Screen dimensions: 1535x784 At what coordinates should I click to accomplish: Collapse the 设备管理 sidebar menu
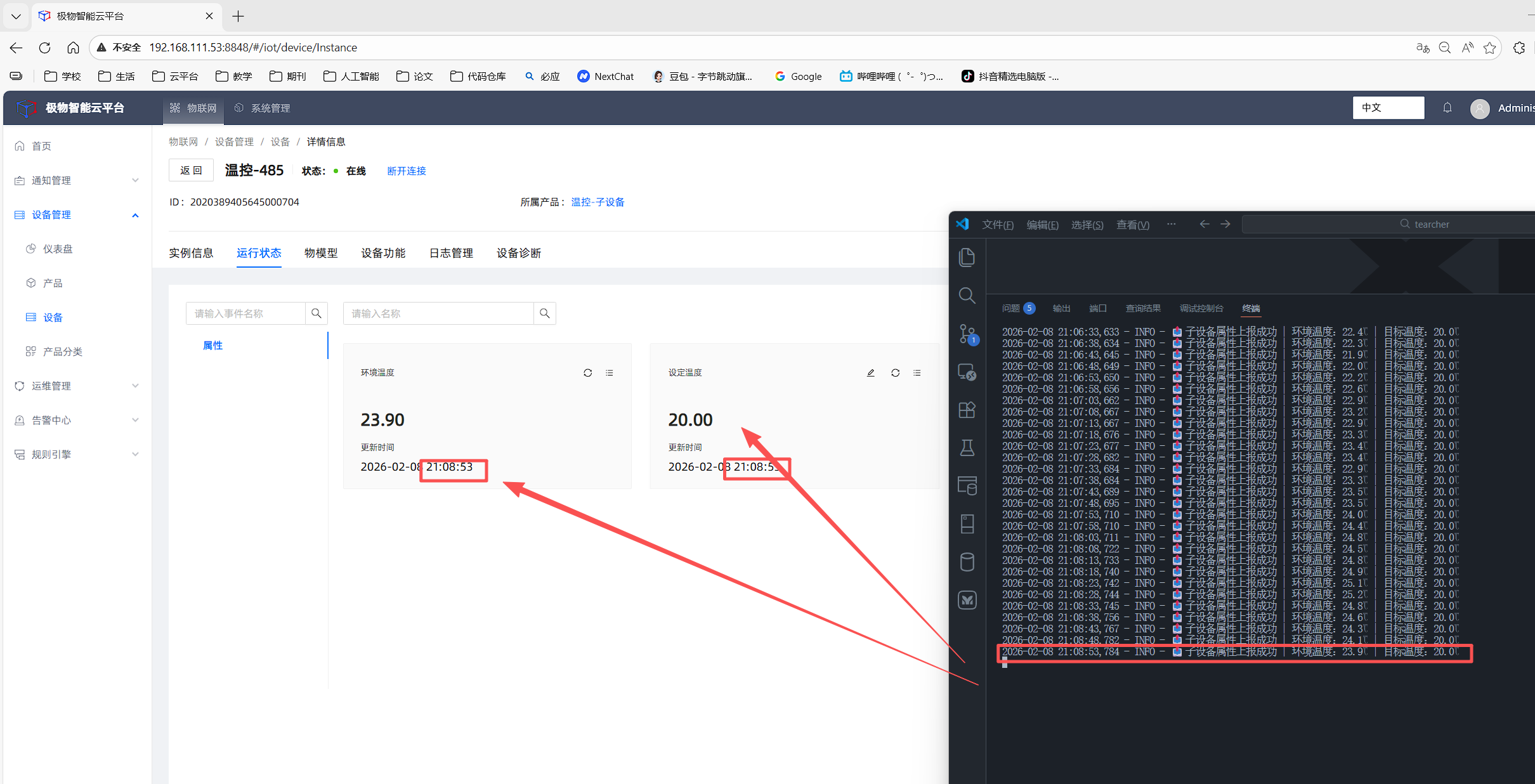(x=76, y=215)
